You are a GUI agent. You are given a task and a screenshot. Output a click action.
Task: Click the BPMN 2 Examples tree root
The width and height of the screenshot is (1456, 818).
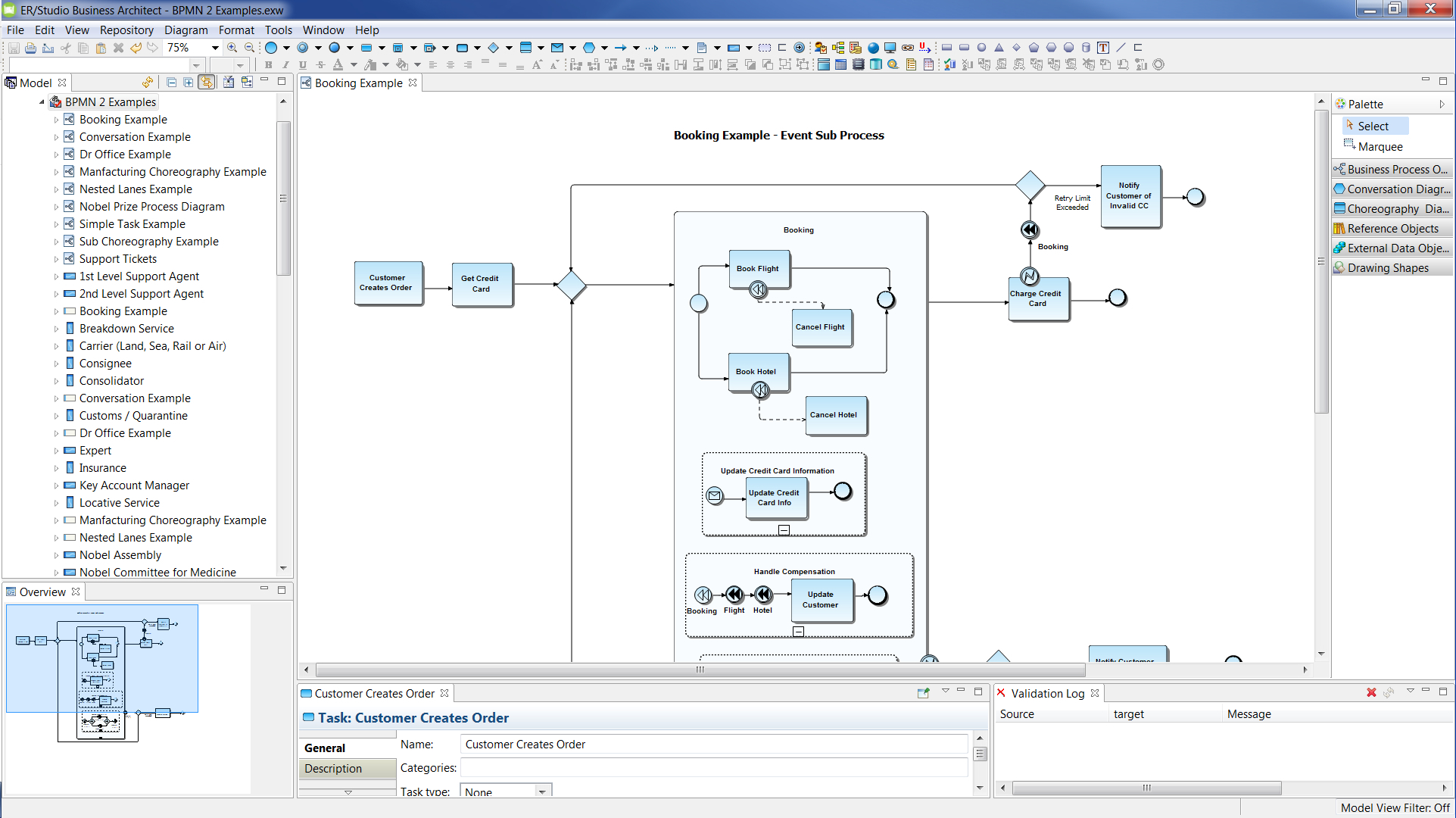[x=110, y=101]
